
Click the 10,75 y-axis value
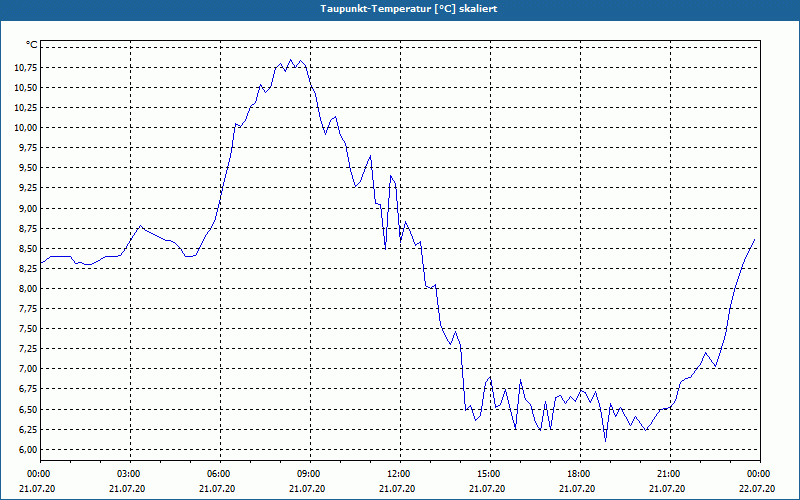[26, 68]
